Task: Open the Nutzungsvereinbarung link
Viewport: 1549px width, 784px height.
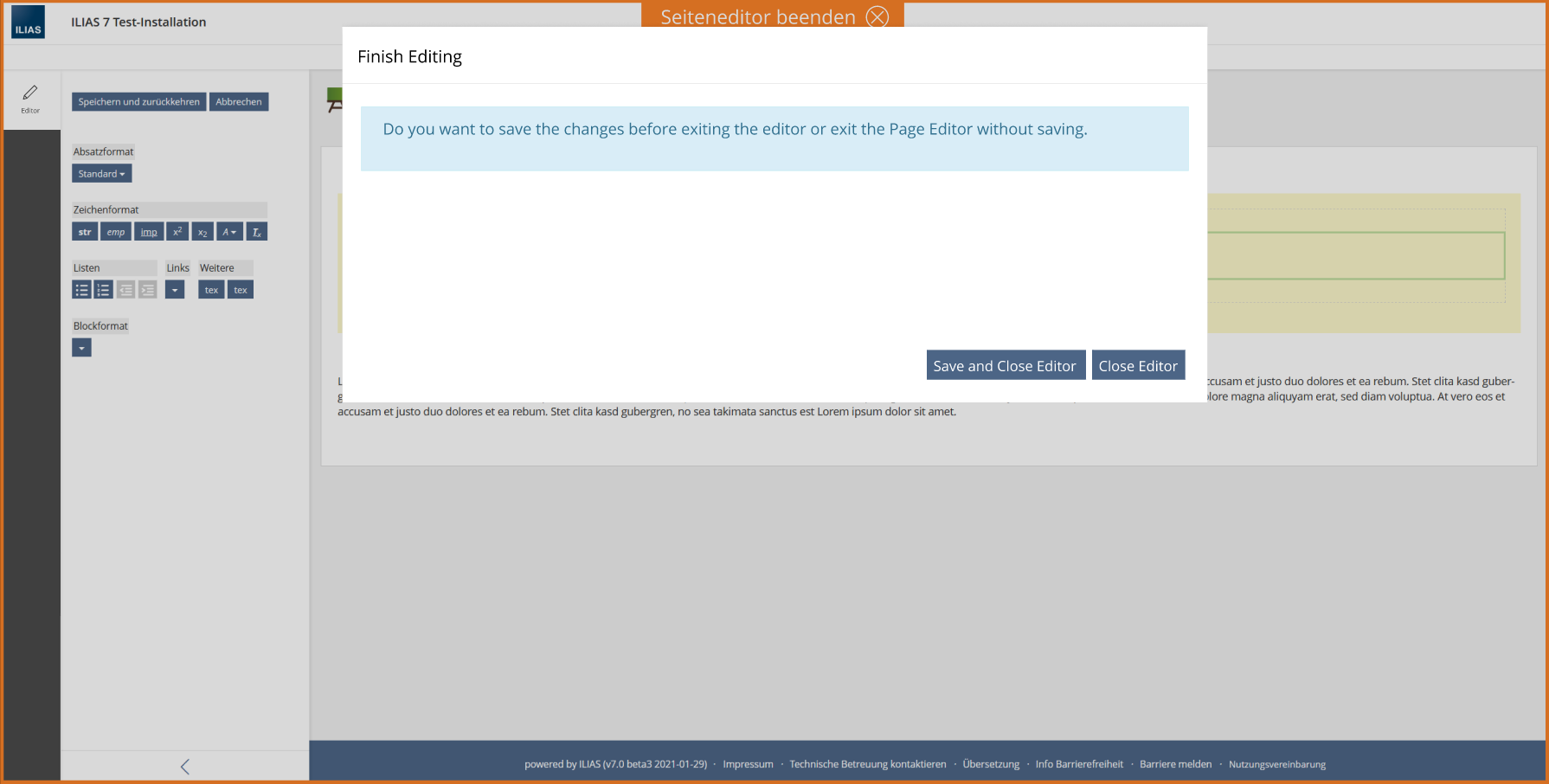Action: [x=1277, y=765]
